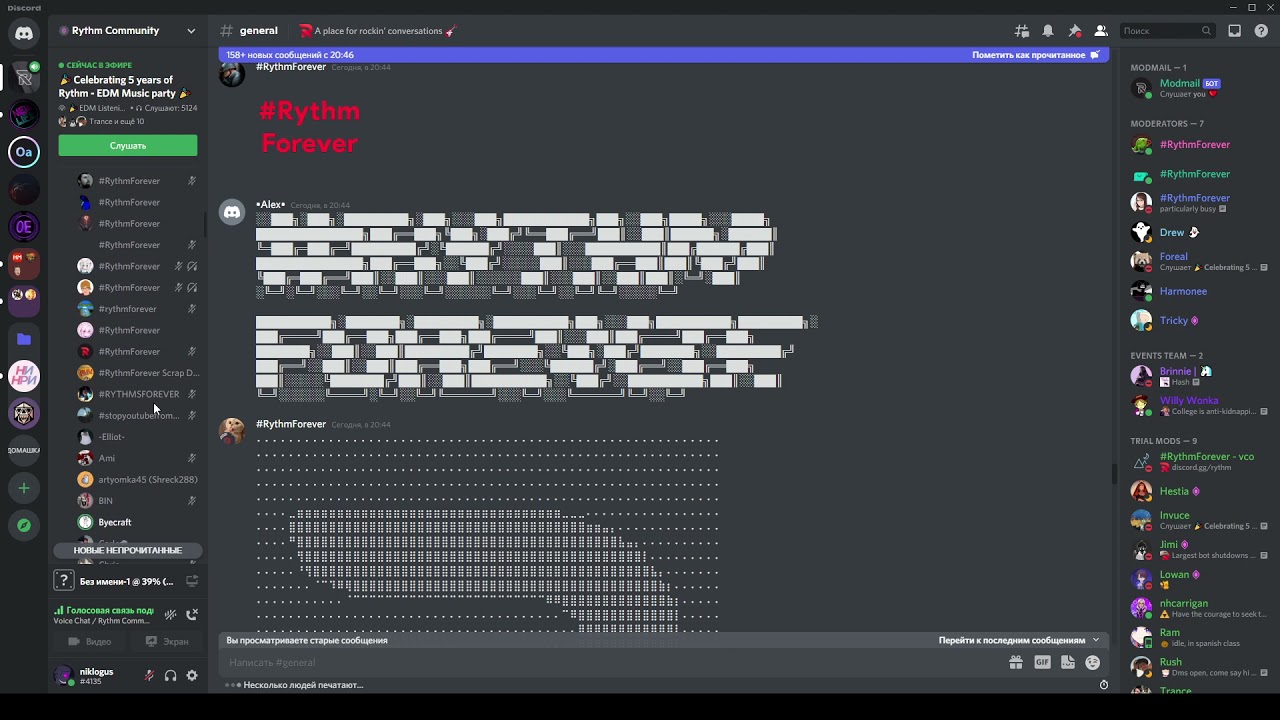
Task: Focus the Поиск search box
Action: (1167, 31)
